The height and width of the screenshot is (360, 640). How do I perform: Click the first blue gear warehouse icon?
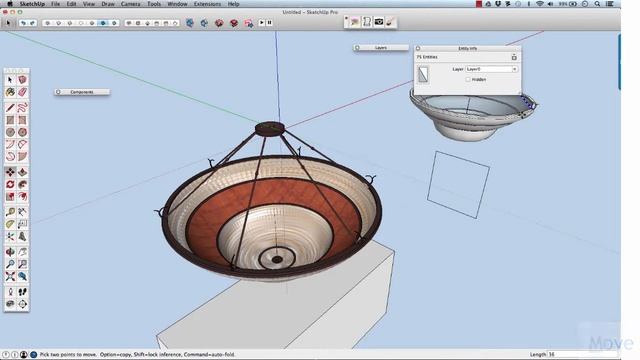coord(190,23)
